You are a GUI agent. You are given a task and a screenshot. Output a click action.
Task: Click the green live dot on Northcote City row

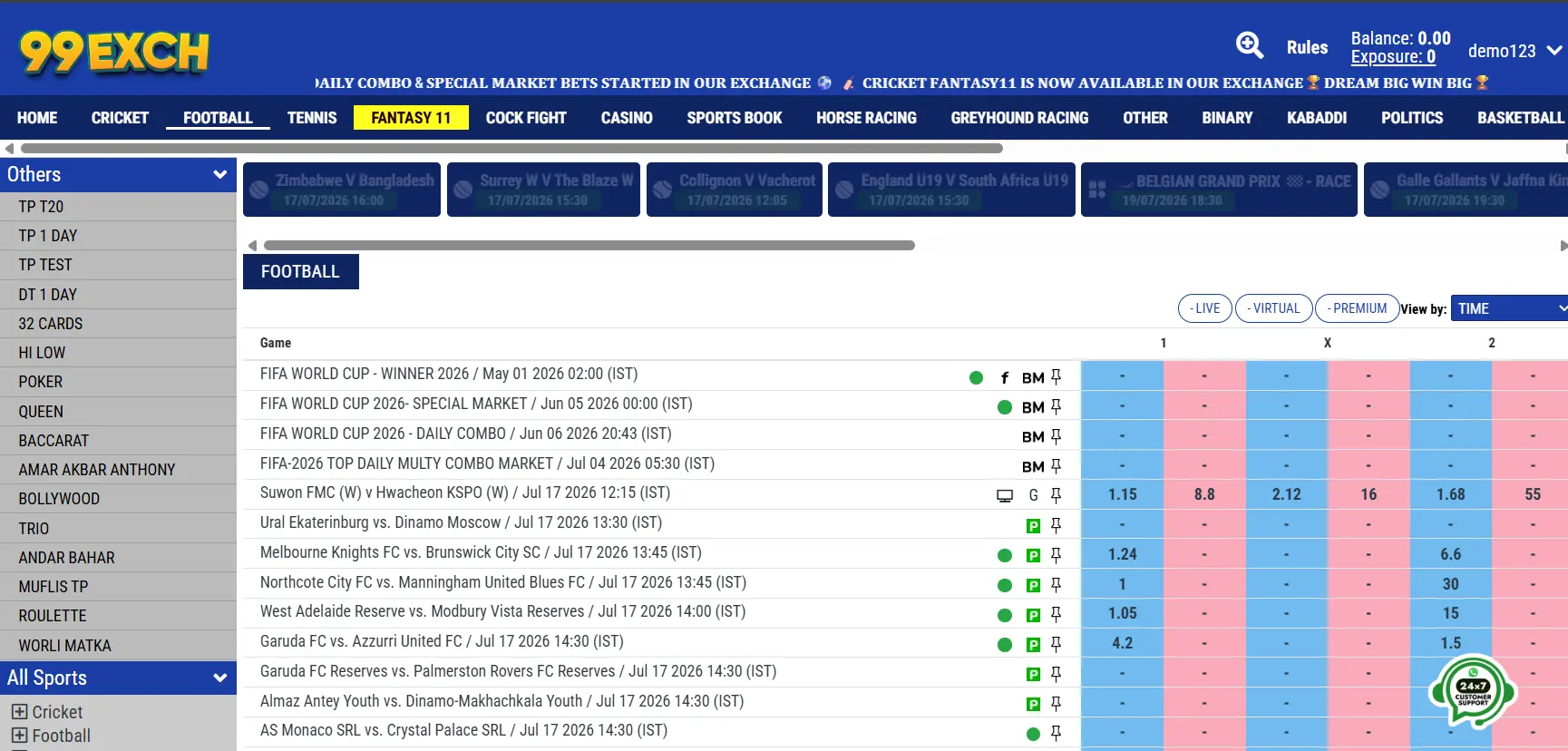pos(1005,585)
